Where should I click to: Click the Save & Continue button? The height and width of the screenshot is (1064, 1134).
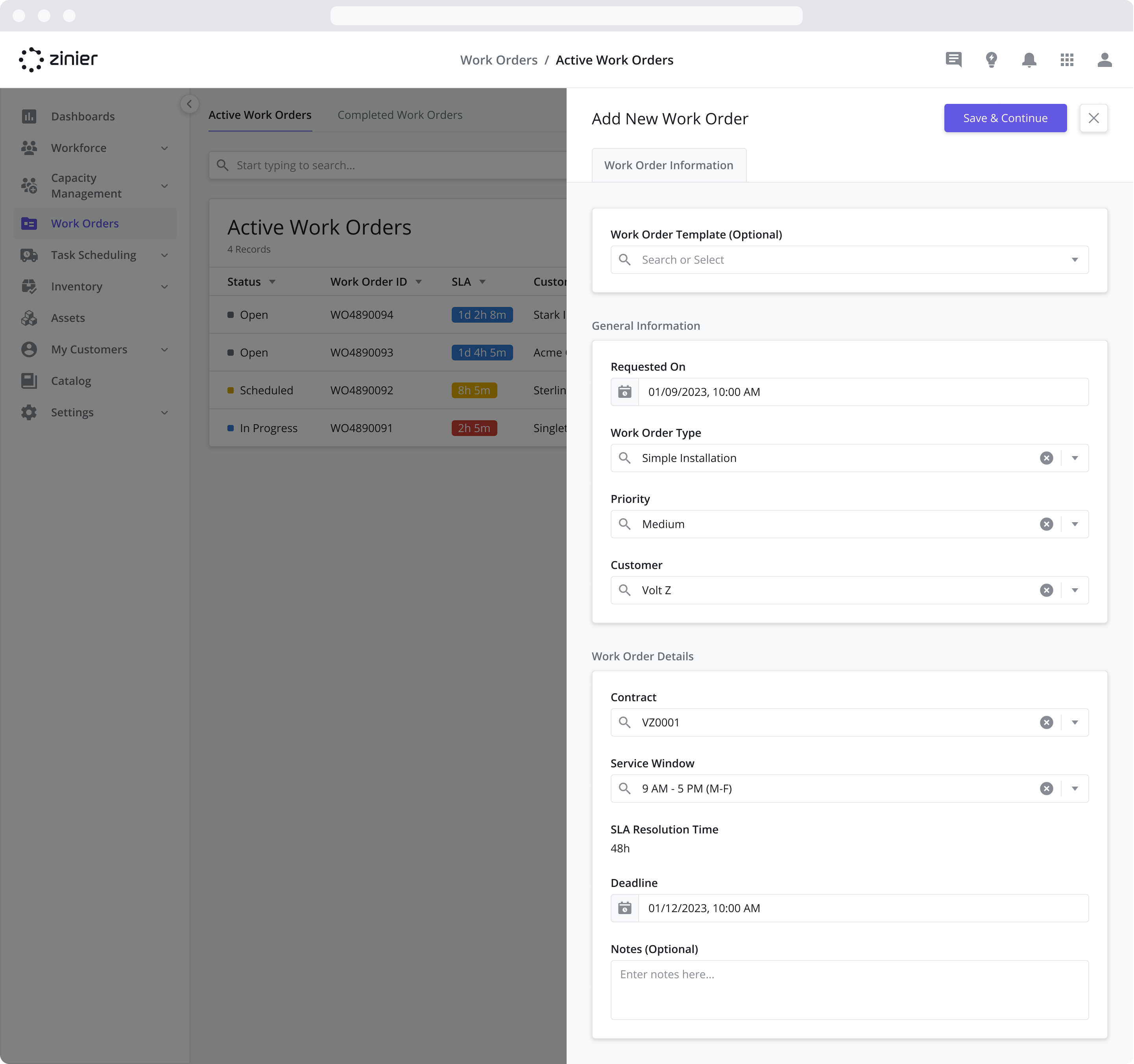tap(1005, 118)
